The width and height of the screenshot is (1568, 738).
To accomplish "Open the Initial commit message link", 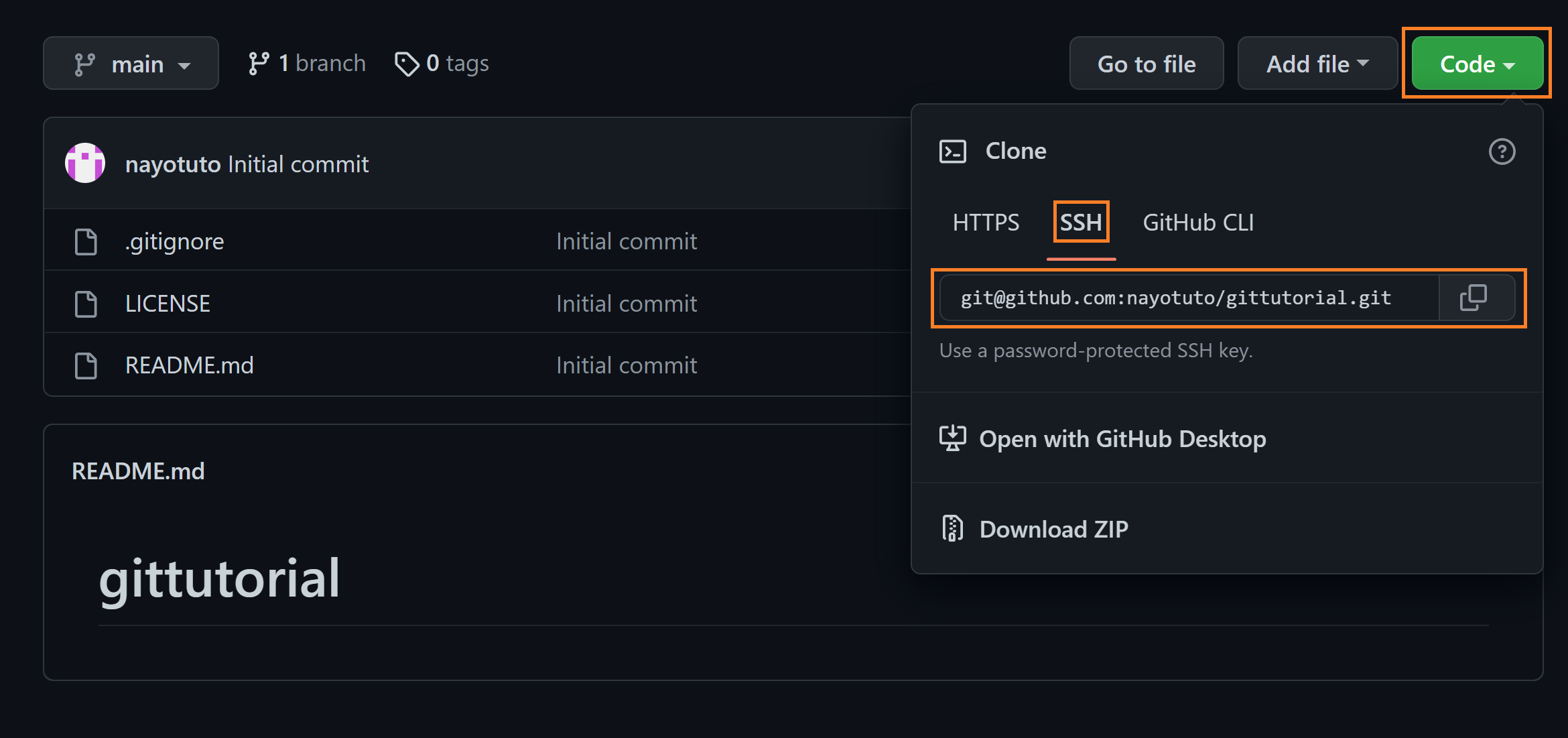I will [298, 164].
